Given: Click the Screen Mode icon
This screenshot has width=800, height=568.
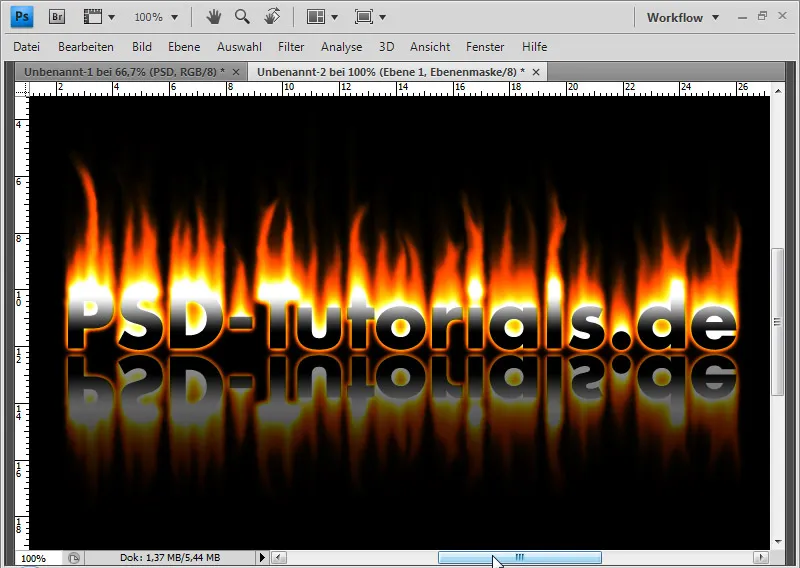Looking at the screenshot, I should click(364, 17).
